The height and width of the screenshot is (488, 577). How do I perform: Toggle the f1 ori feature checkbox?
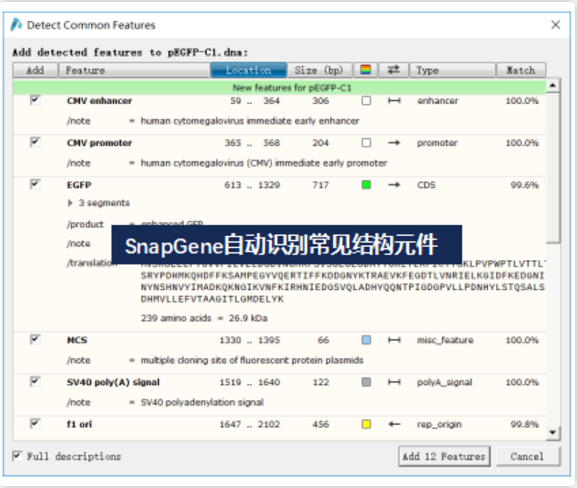tap(35, 424)
